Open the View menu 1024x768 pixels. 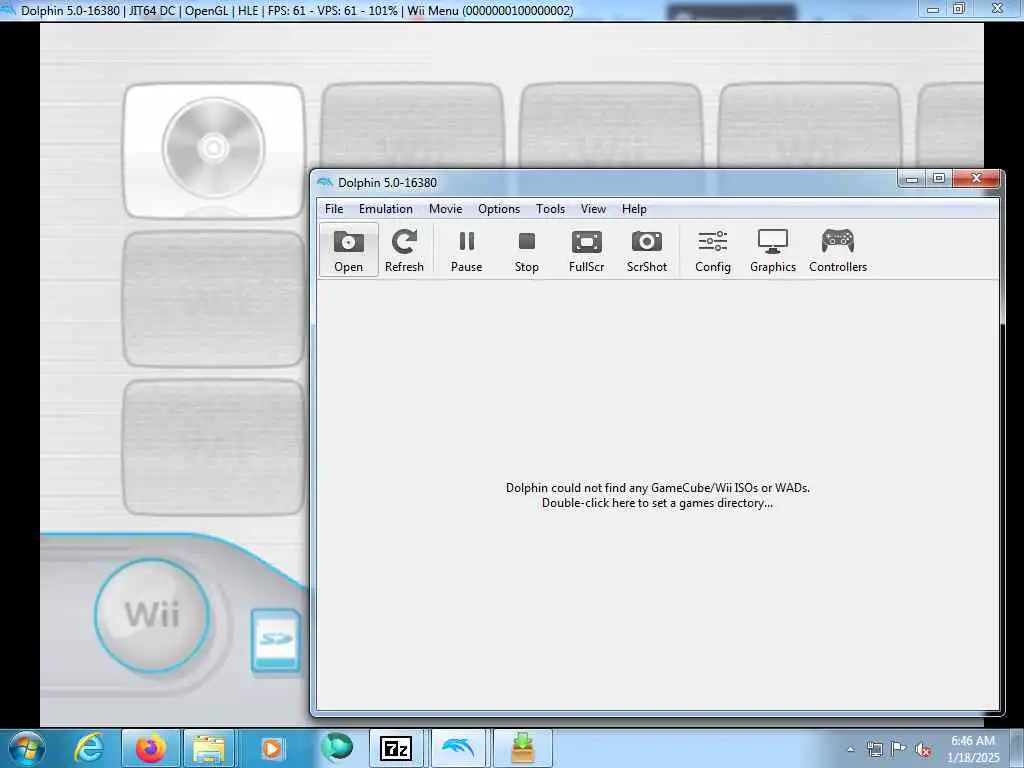coord(593,209)
